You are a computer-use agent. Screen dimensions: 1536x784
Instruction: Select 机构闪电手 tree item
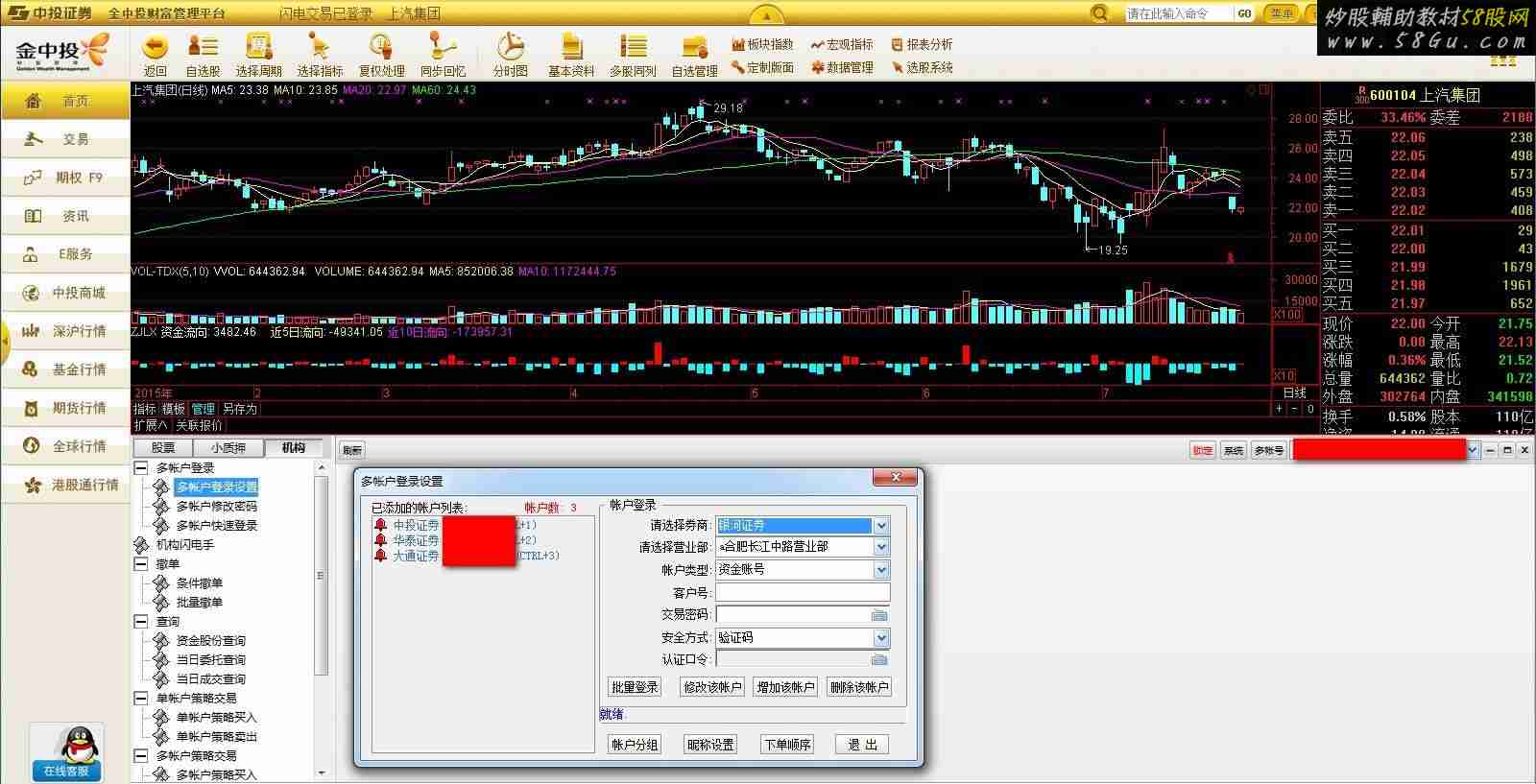185,545
